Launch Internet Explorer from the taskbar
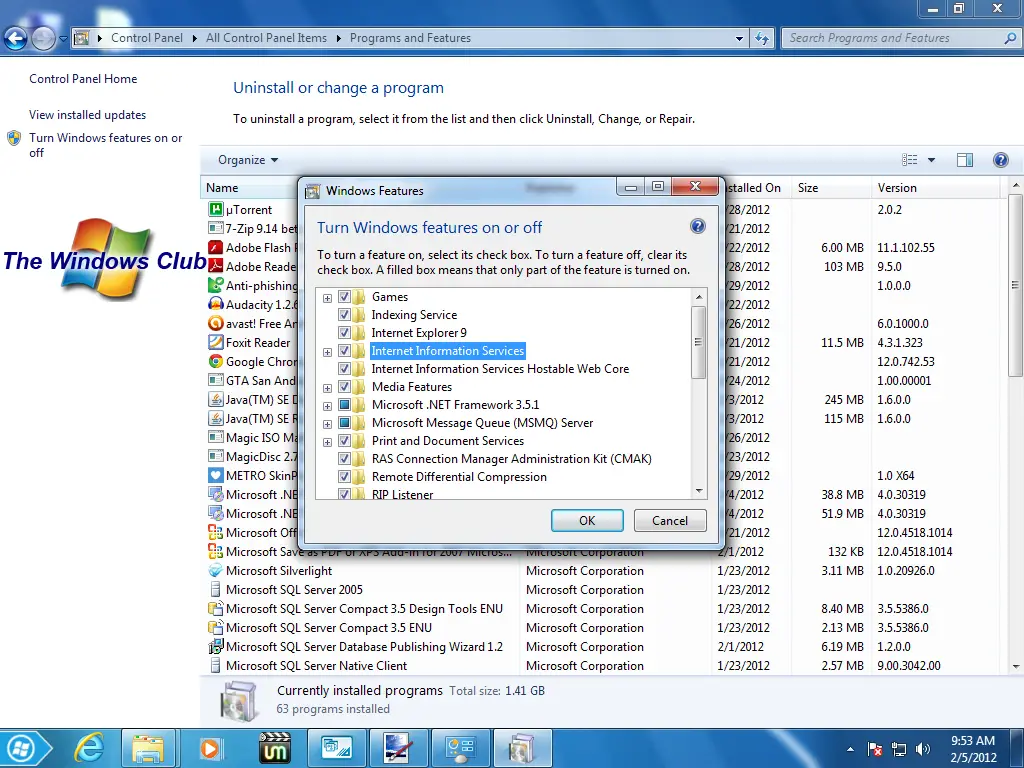The width and height of the screenshot is (1024, 768). (89, 748)
